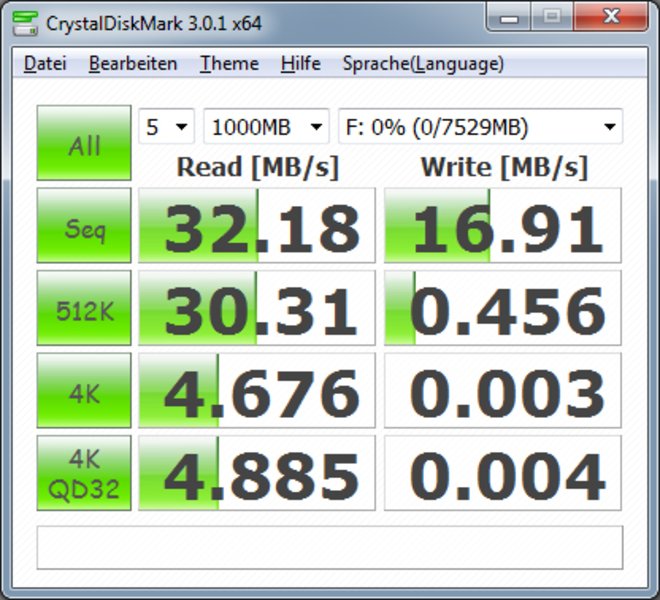
Task: Click the CrystalDiskMark app icon in title bar
Action: click(24, 23)
